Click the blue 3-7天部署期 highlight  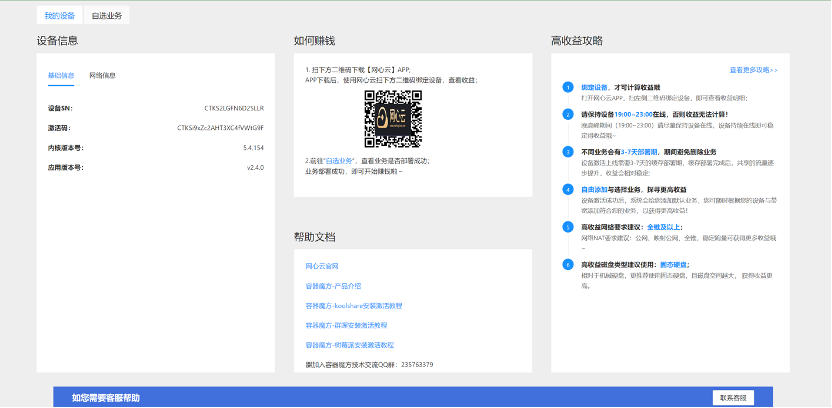(638, 152)
